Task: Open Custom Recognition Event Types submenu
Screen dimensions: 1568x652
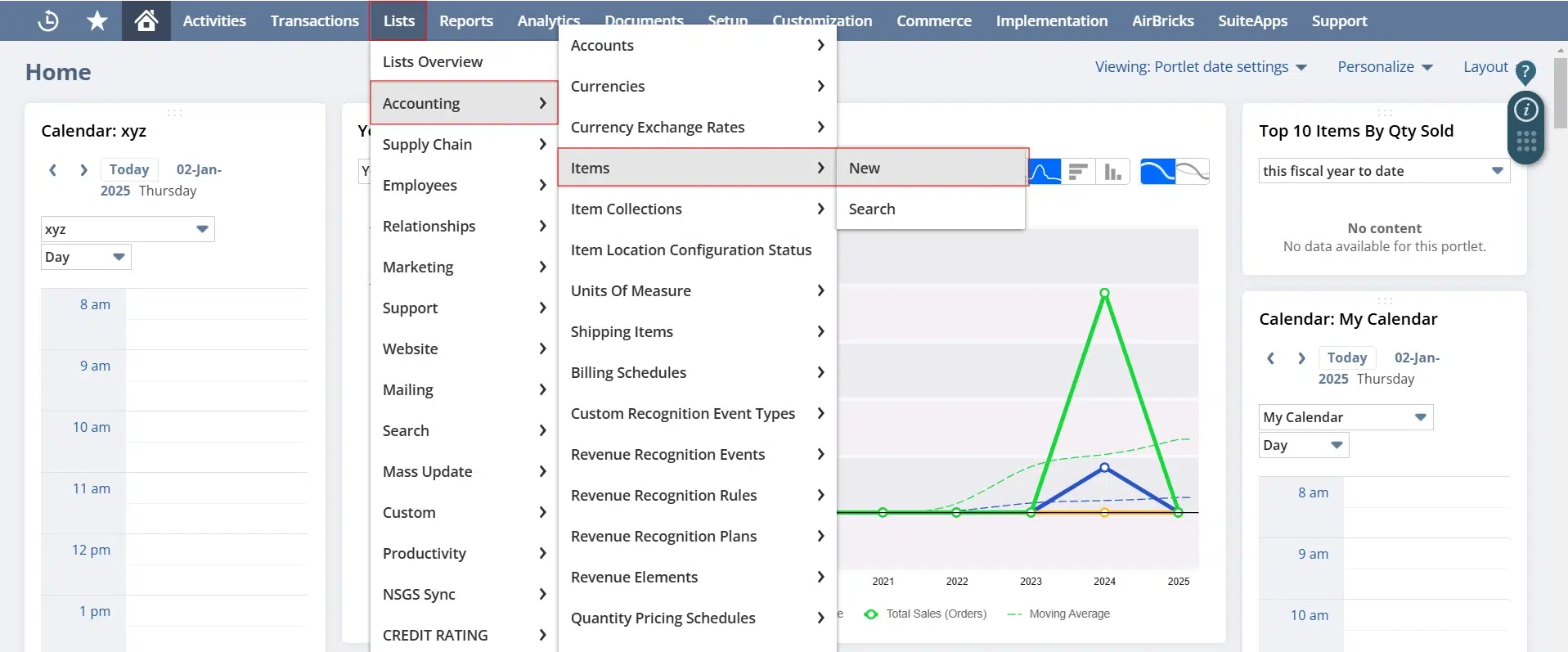Action: click(x=697, y=413)
